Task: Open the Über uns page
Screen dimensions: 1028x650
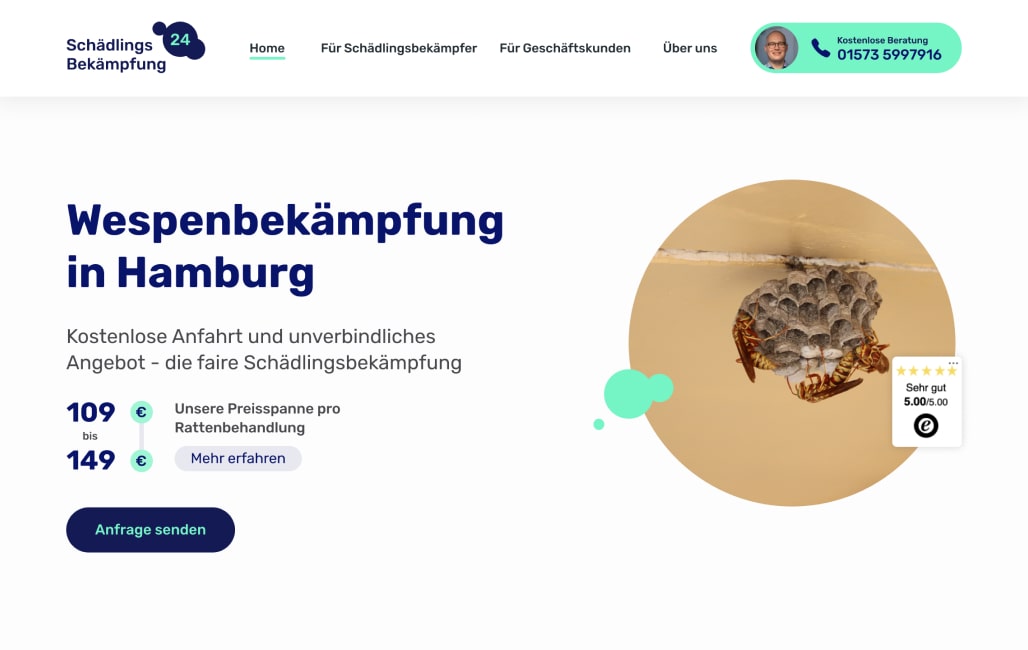Action: pyautogui.click(x=690, y=48)
